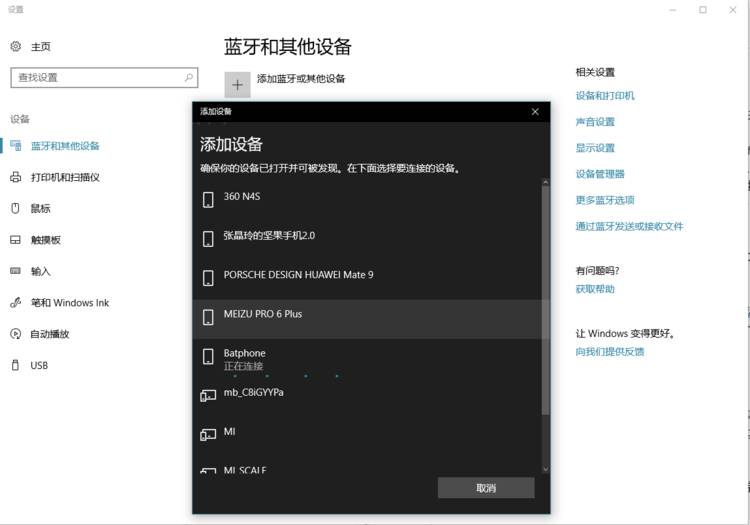The height and width of the screenshot is (525, 750).
Task: Click the 向我们提供反馈 link
Action: pos(610,352)
